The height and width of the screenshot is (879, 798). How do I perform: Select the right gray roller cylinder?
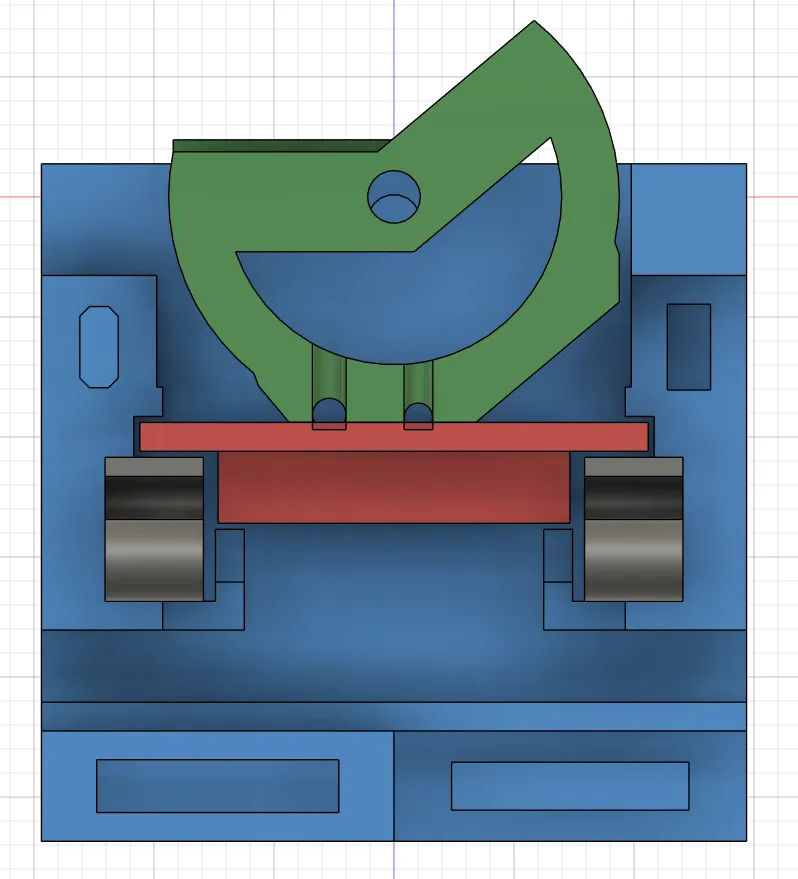click(x=634, y=529)
